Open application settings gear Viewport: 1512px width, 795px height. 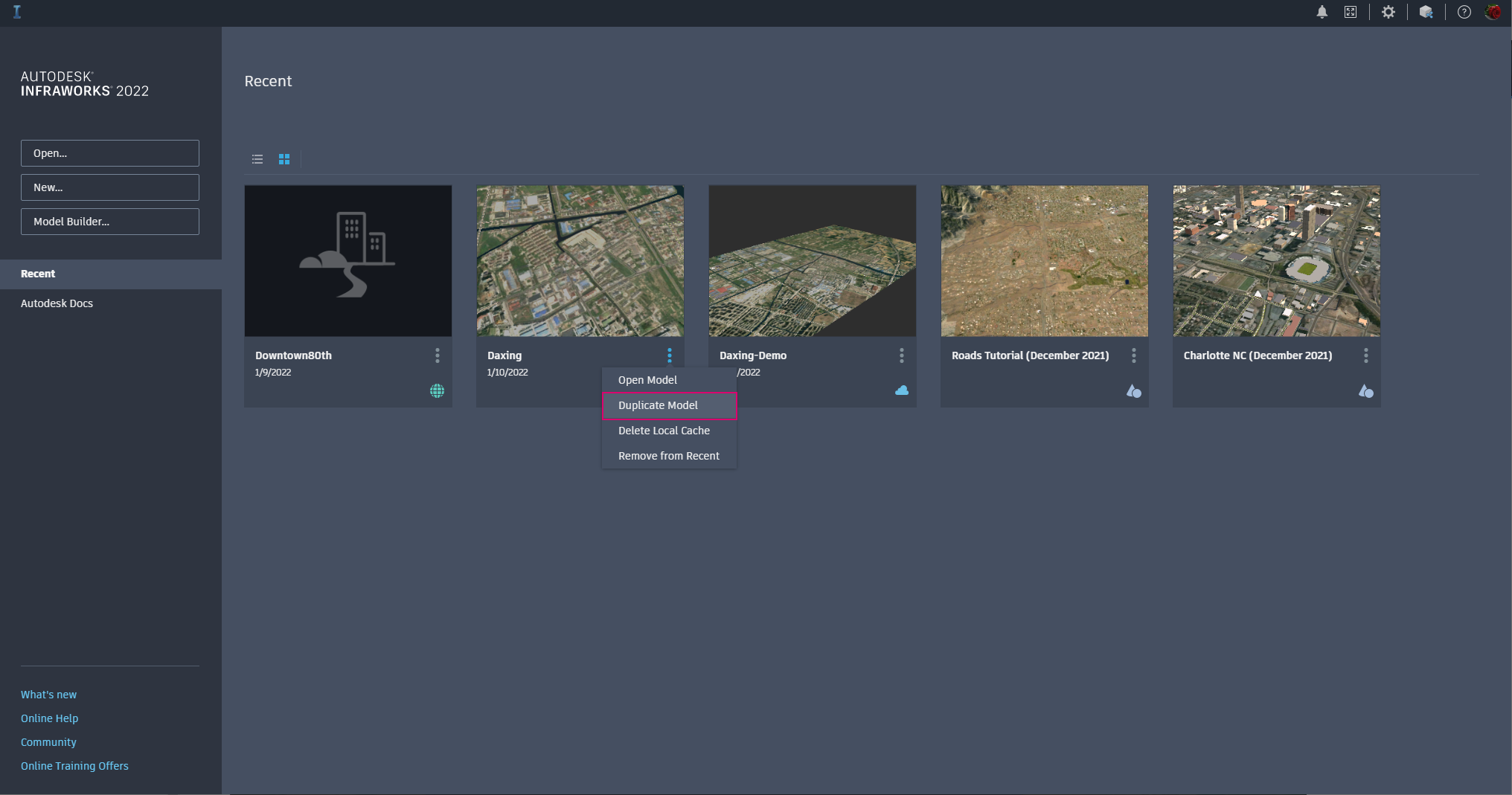tap(1388, 12)
